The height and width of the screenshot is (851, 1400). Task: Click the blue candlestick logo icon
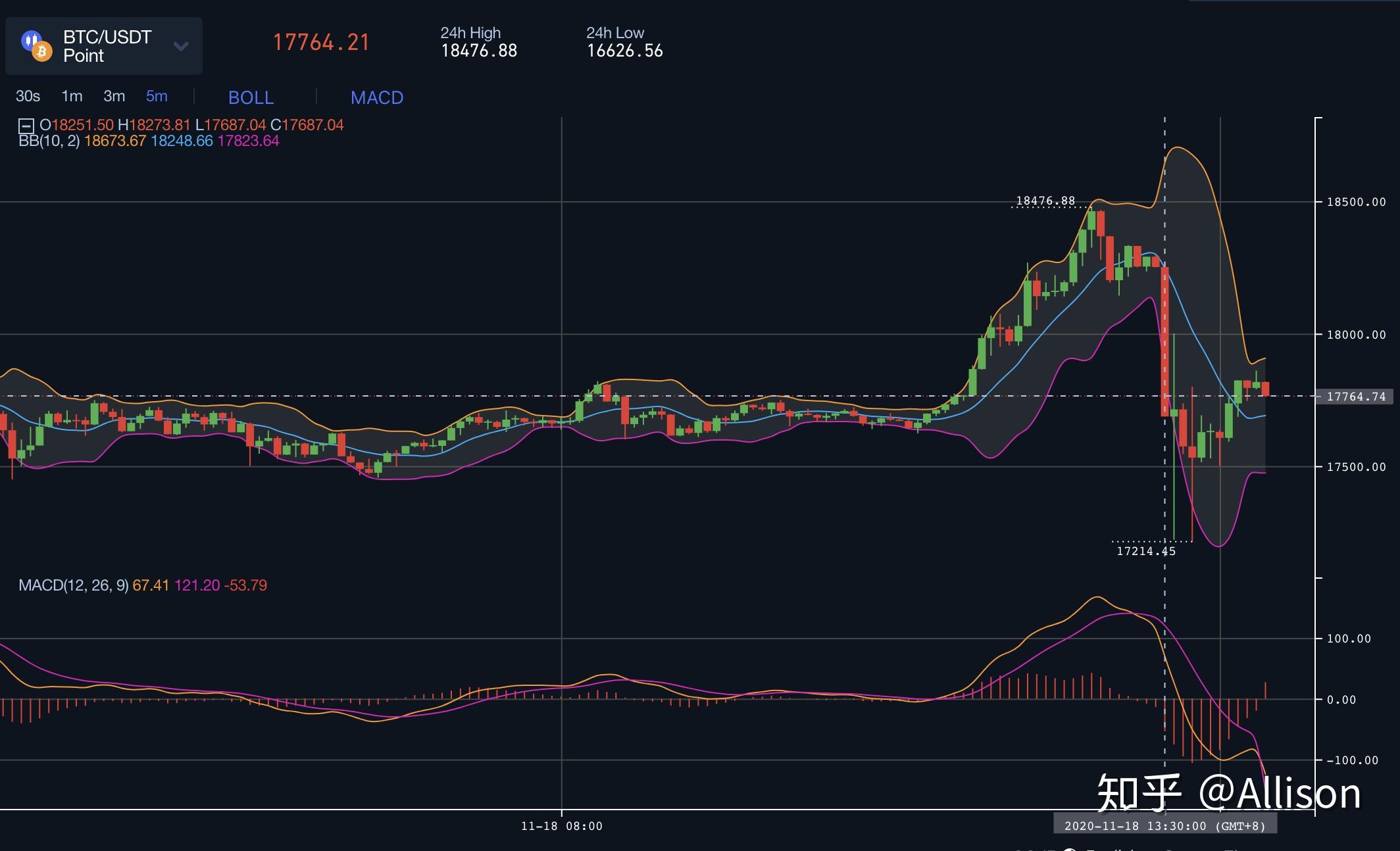tap(30, 41)
